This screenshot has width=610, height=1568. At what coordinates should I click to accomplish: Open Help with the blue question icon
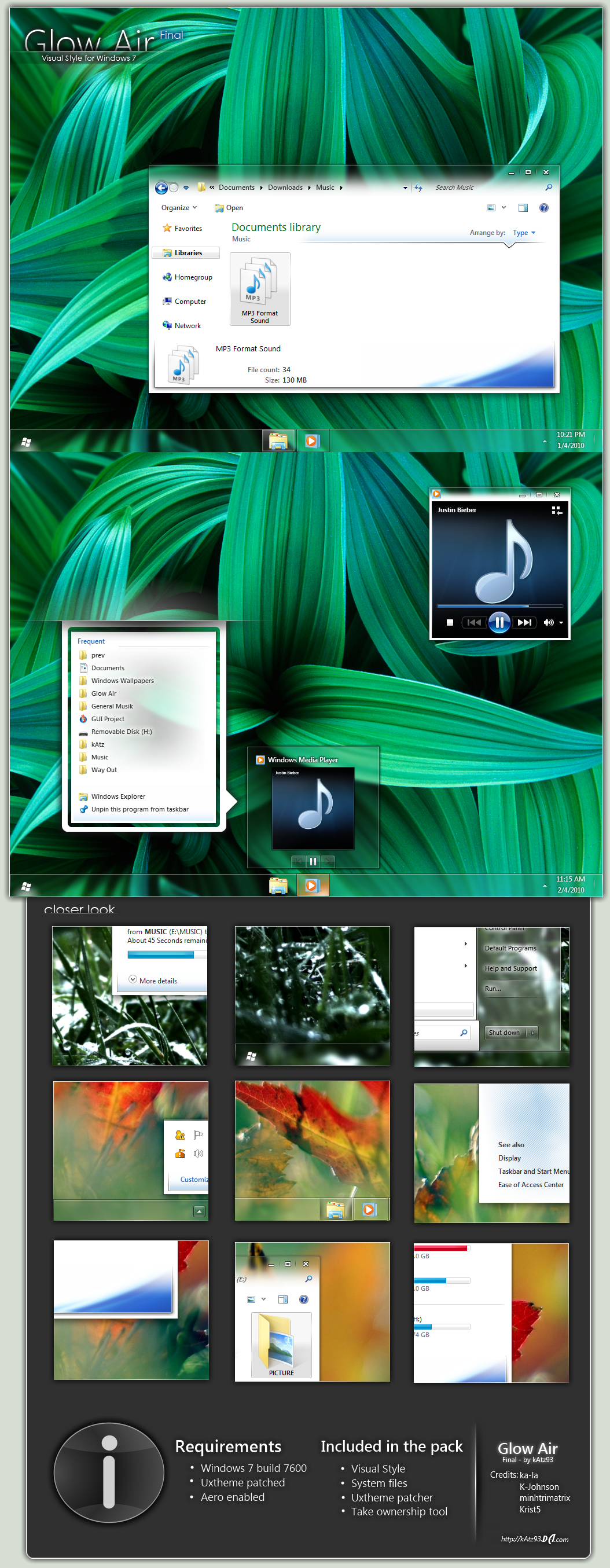tap(544, 208)
